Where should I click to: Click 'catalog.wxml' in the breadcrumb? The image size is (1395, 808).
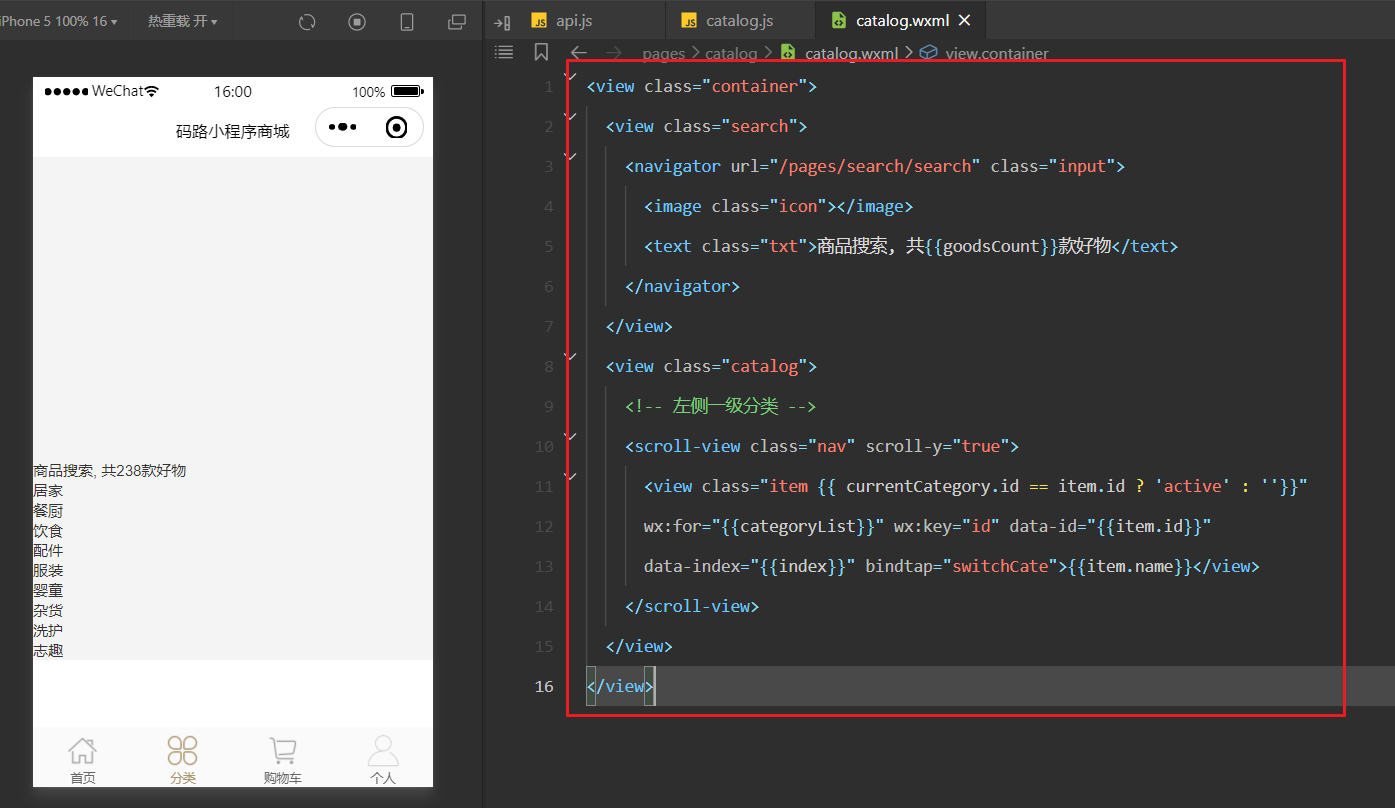tap(851, 53)
